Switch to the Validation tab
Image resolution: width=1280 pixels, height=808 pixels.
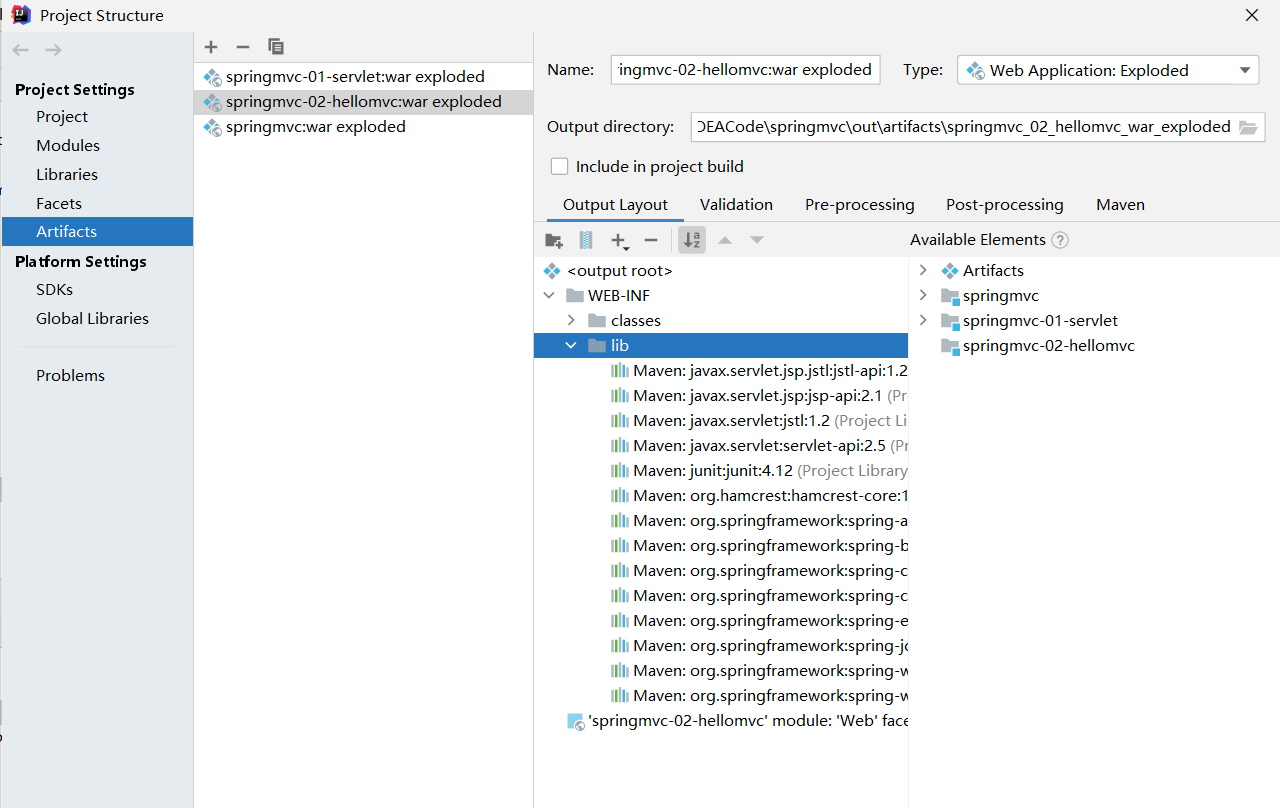tap(736, 205)
